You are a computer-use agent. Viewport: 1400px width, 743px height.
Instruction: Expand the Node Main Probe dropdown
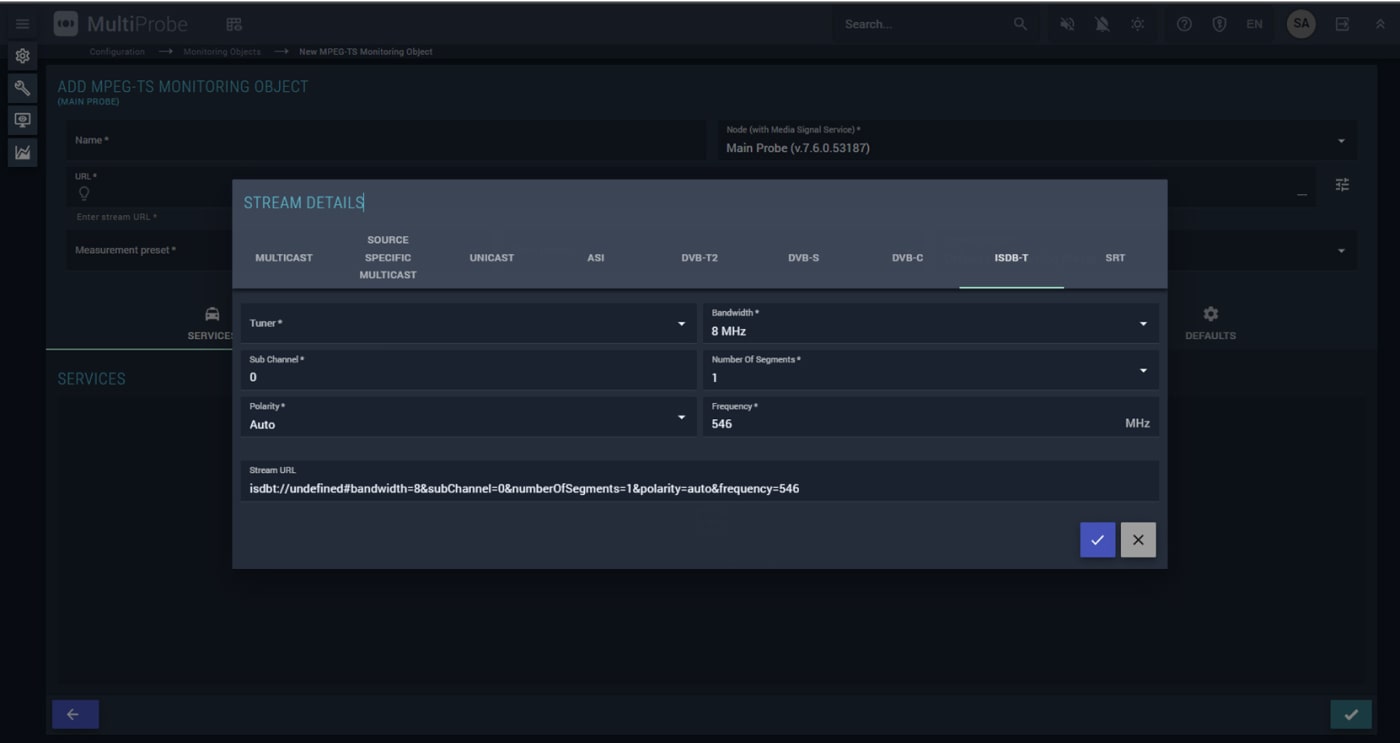1037,140
